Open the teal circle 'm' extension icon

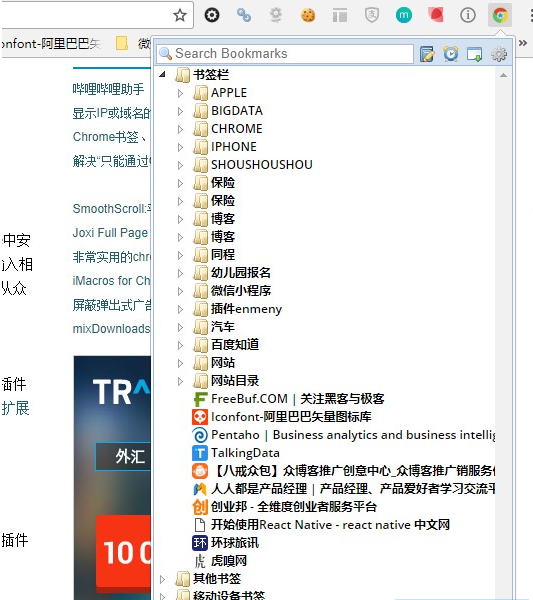point(404,15)
